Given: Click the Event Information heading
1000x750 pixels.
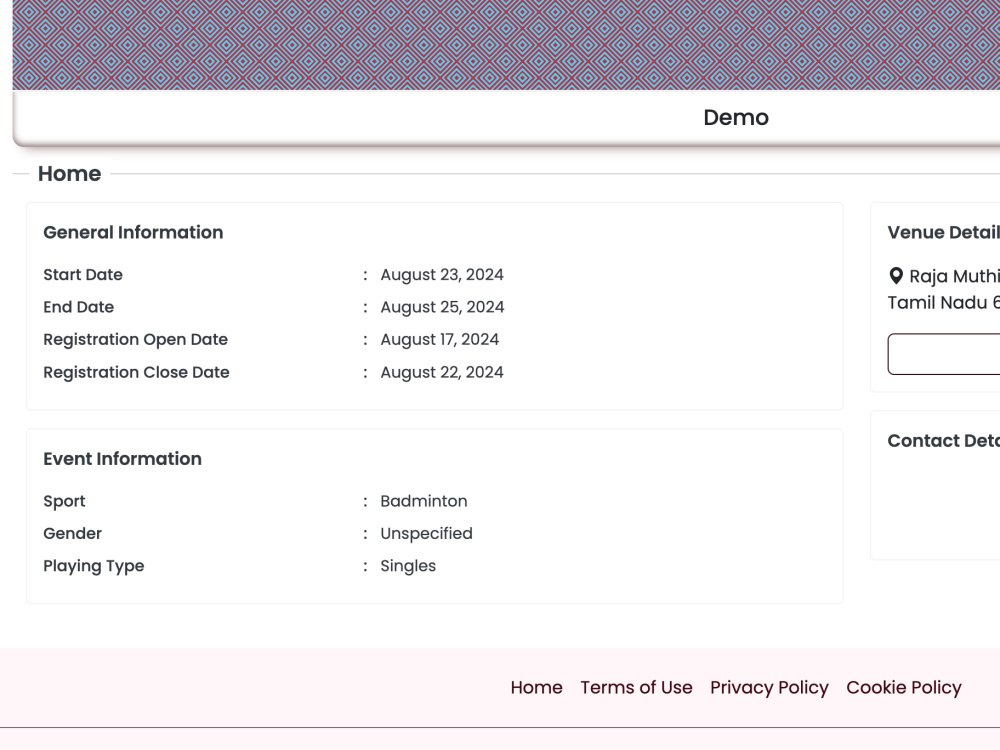Looking at the screenshot, I should click(x=122, y=459).
